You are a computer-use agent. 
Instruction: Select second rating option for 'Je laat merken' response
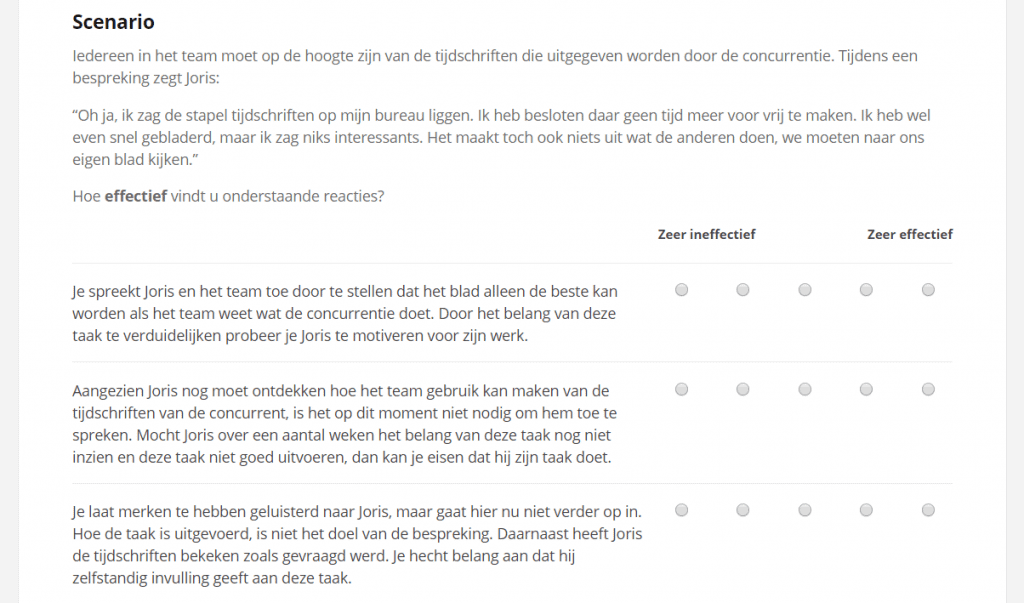click(743, 510)
